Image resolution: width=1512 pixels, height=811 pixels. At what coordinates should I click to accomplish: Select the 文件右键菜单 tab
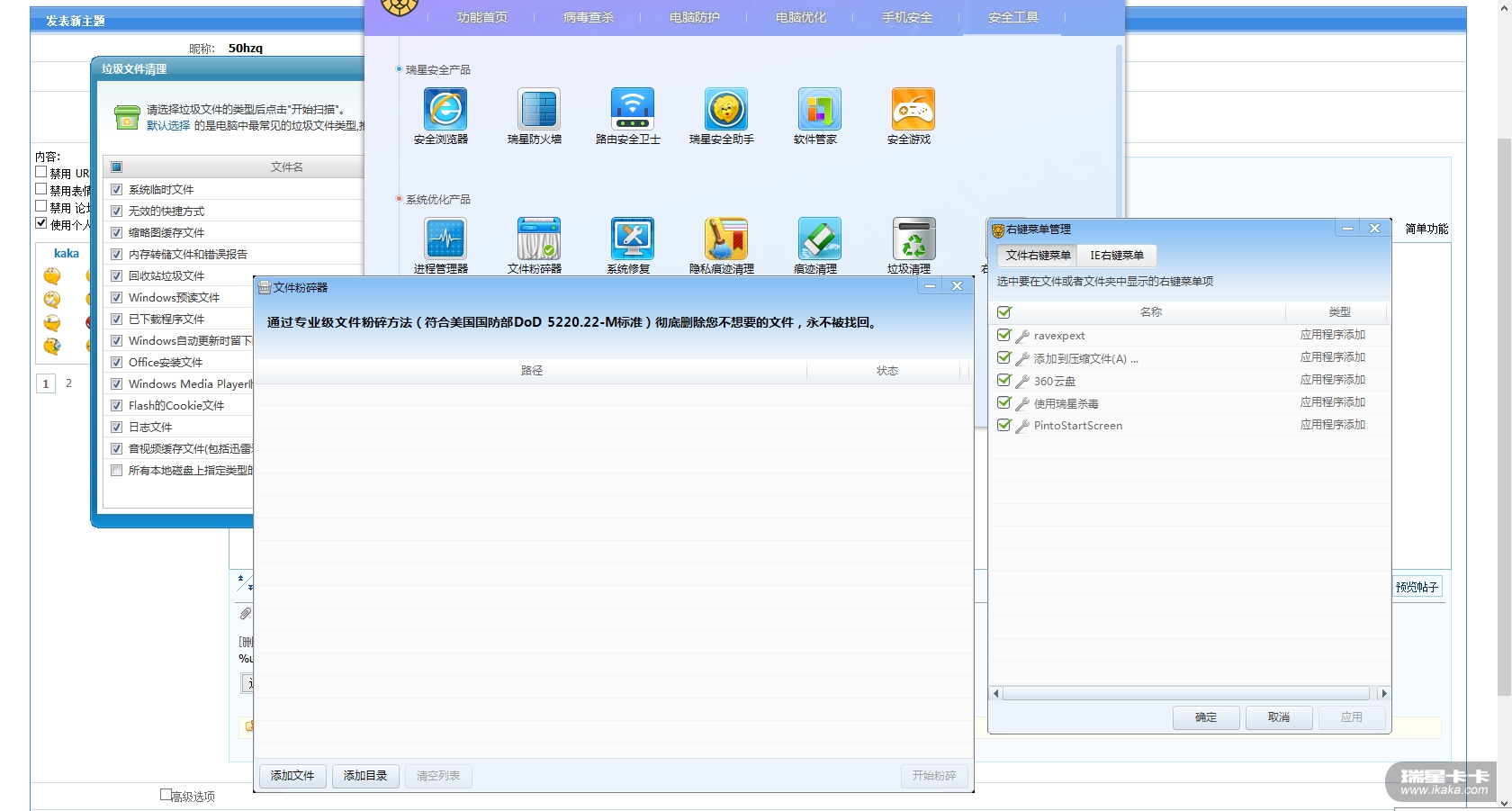[1038, 256]
